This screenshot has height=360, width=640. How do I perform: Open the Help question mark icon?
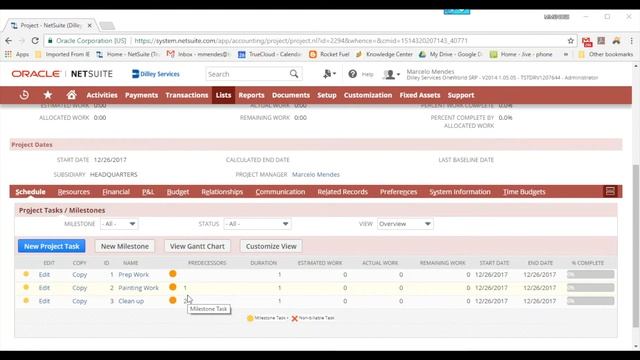coord(353,74)
